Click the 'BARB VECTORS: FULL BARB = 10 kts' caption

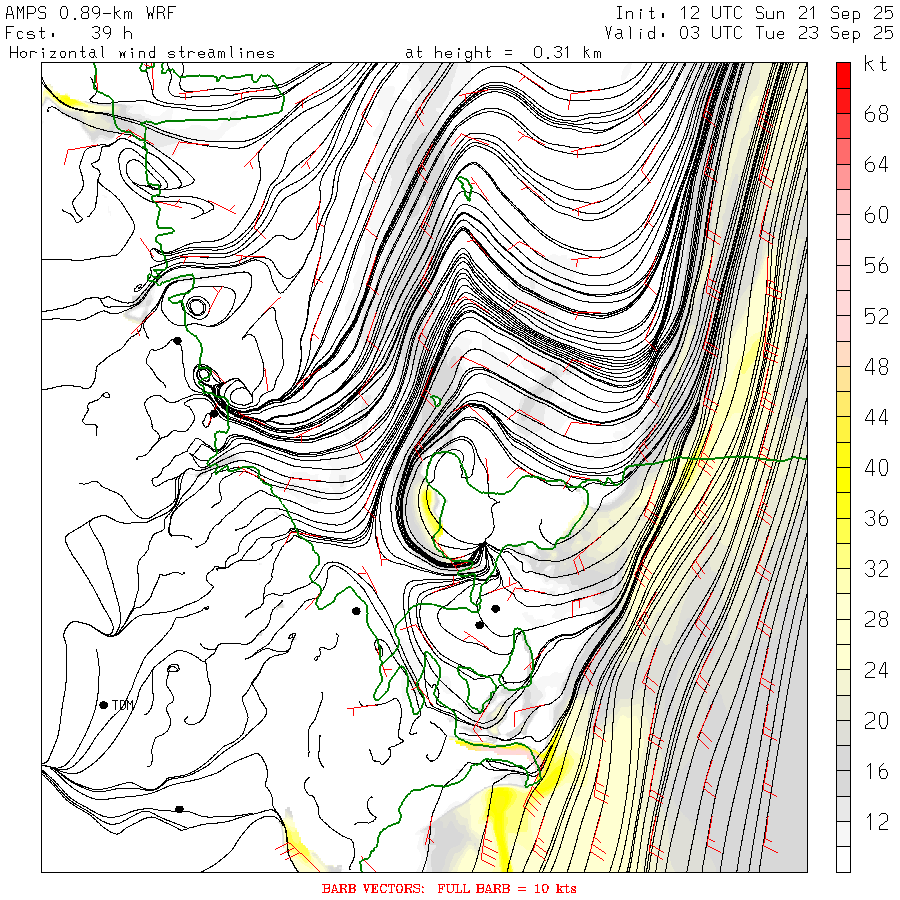(x=449, y=889)
